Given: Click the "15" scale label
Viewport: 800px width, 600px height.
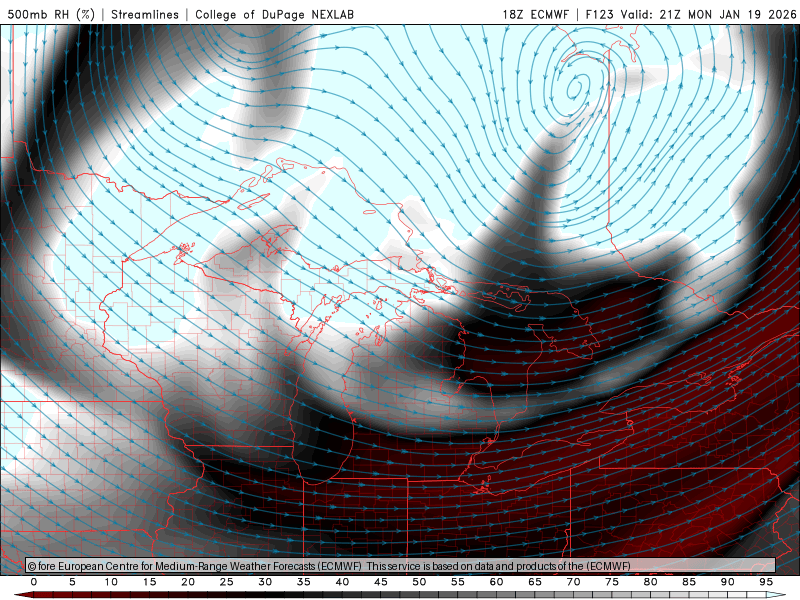Looking at the screenshot, I should 149,582.
